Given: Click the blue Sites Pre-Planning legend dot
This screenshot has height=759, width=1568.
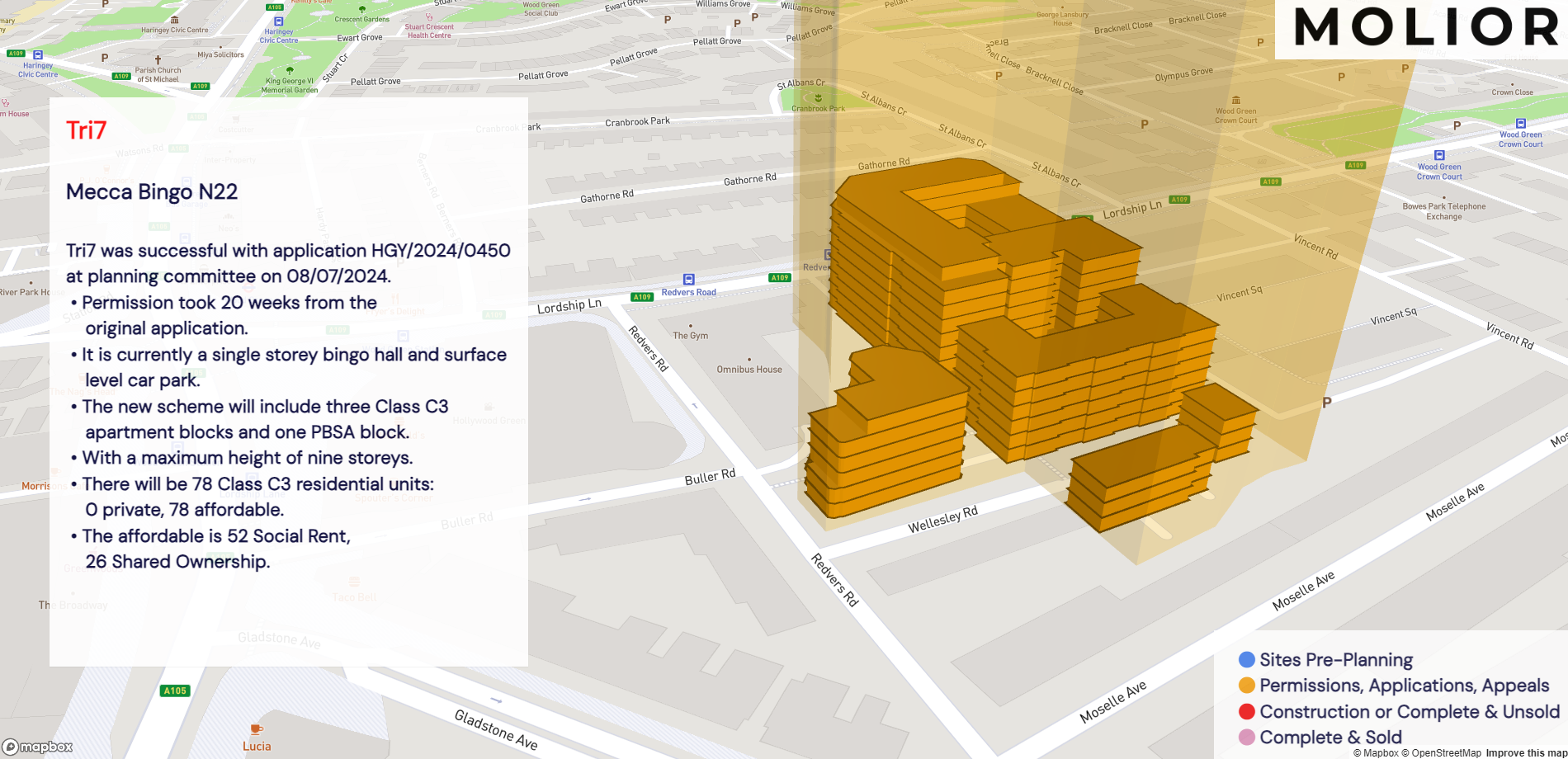Looking at the screenshot, I should coord(1247,659).
